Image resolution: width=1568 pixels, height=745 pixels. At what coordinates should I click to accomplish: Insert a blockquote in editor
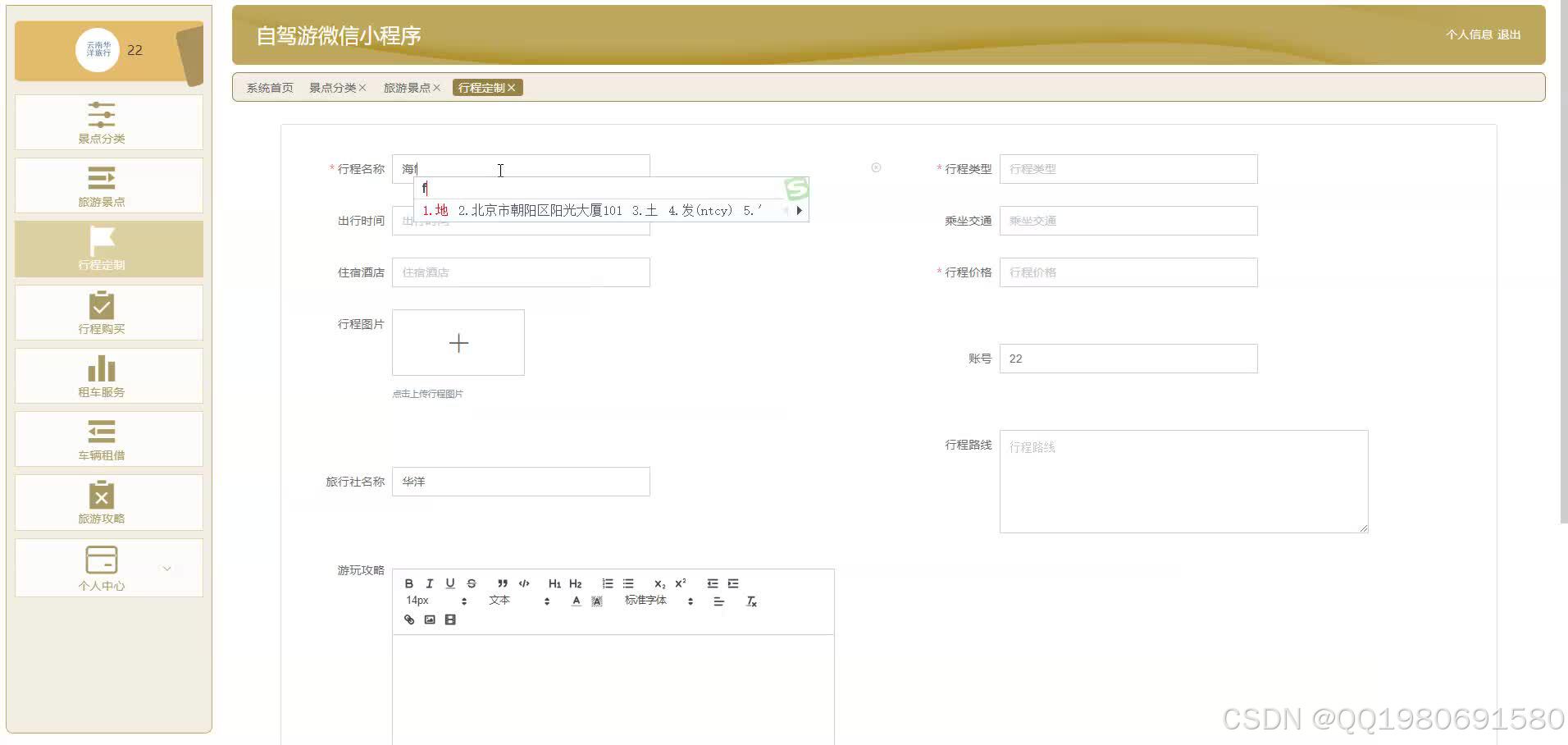click(503, 583)
